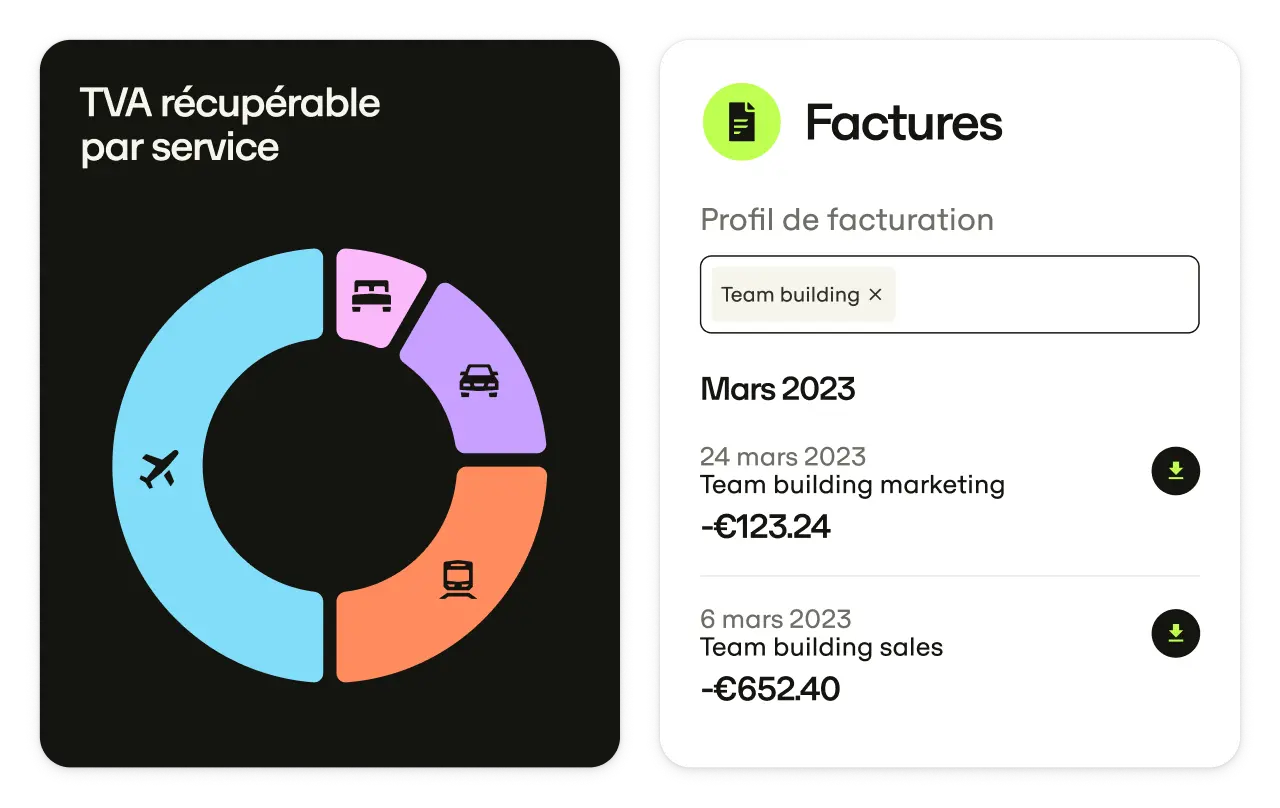Click the Mars 2023 month heading
The width and height of the screenshot is (1280, 808).
[778, 389]
